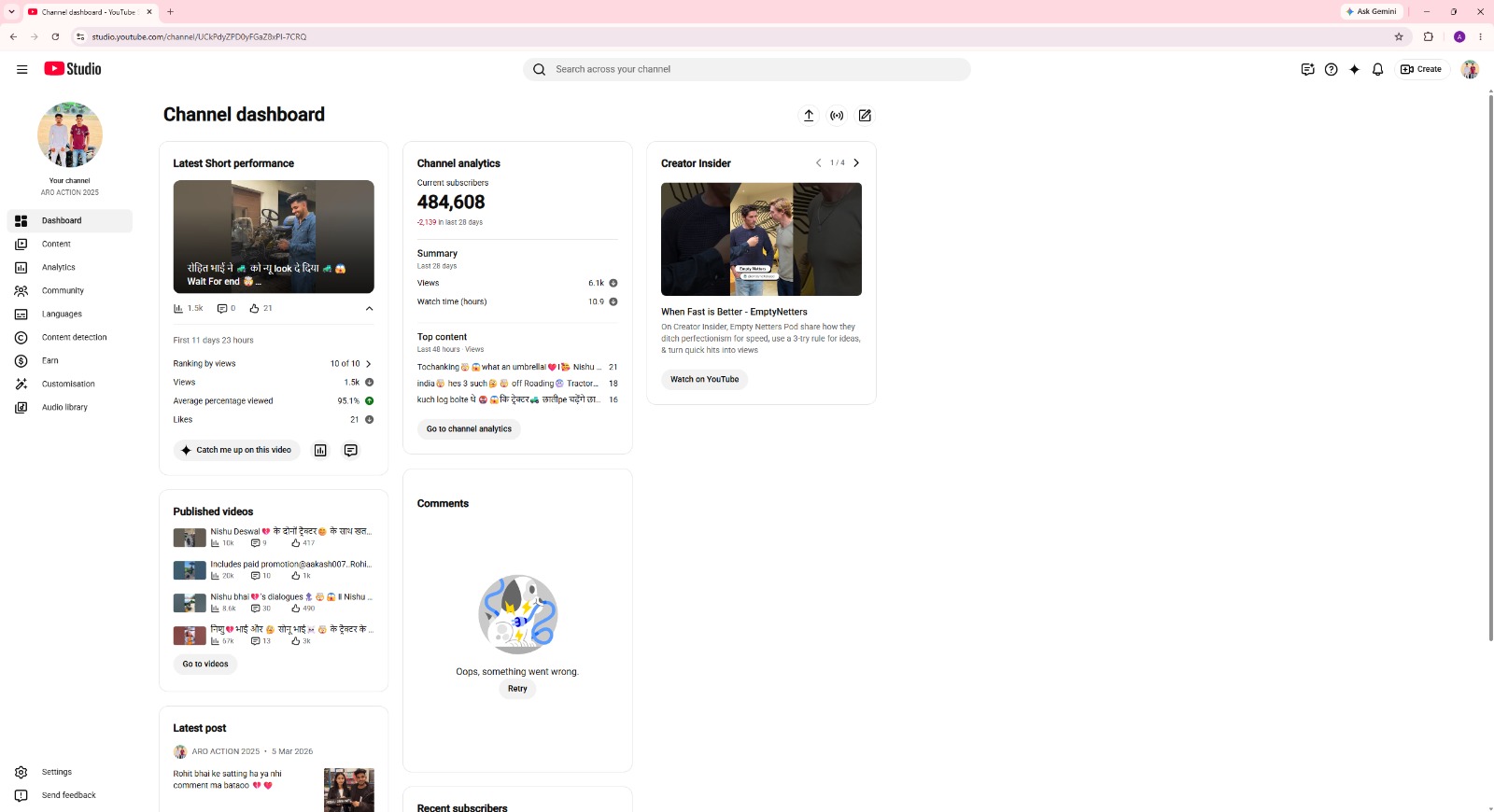Click Go to channel analytics button

pyautogui.click(x=469, y=429)
